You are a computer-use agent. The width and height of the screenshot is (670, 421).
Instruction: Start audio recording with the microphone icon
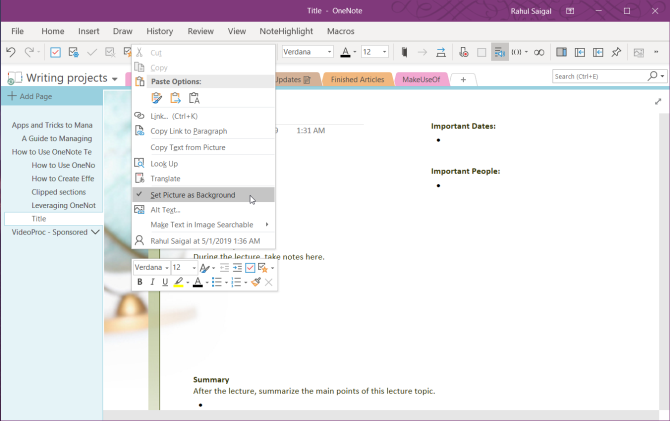pos(464,52)
